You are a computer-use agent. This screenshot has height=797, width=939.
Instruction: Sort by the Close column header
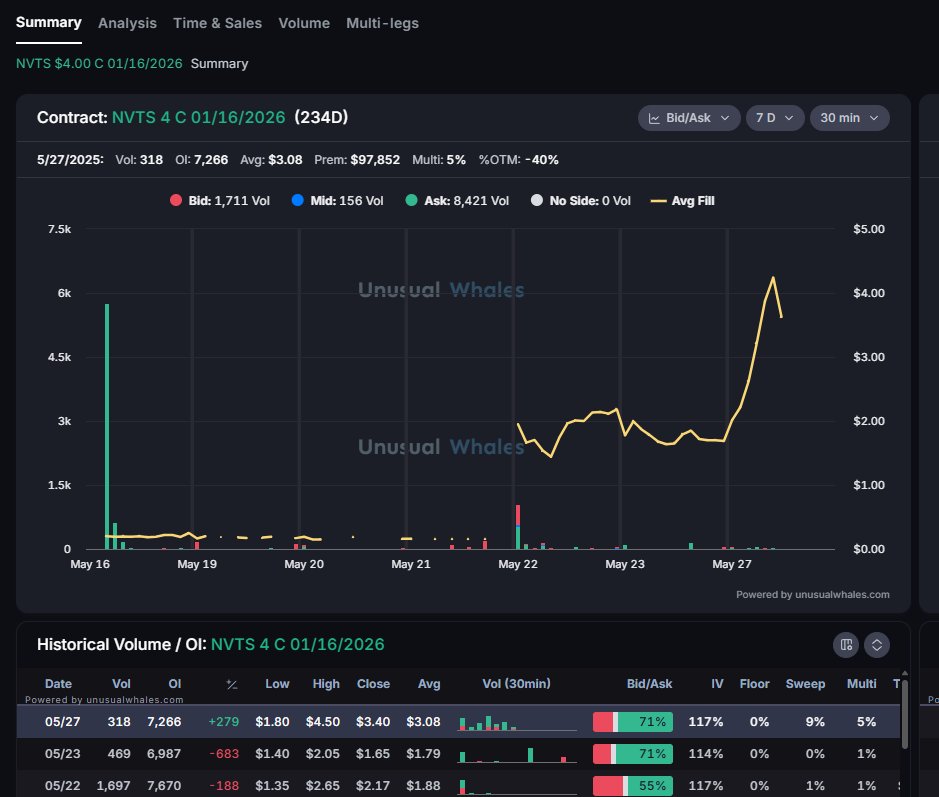coord(373,684)
